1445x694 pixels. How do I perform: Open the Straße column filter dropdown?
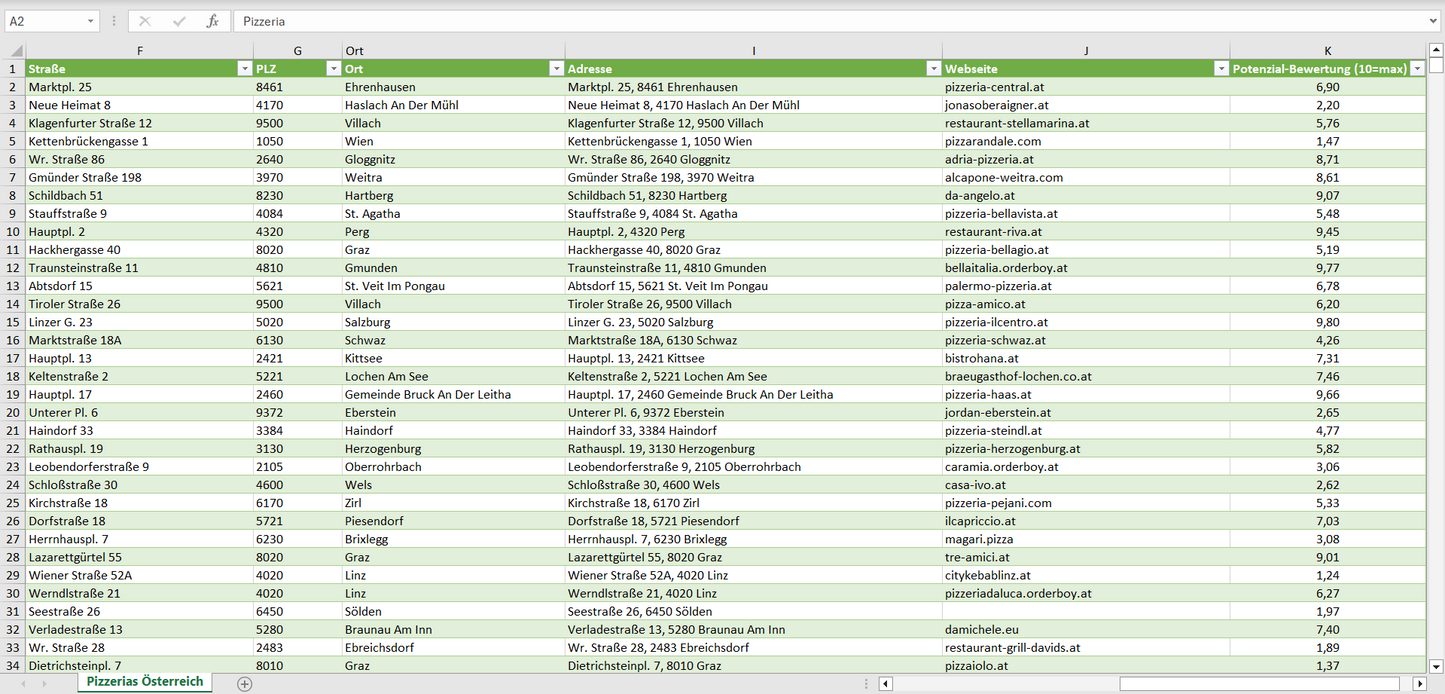click(244, 69)
